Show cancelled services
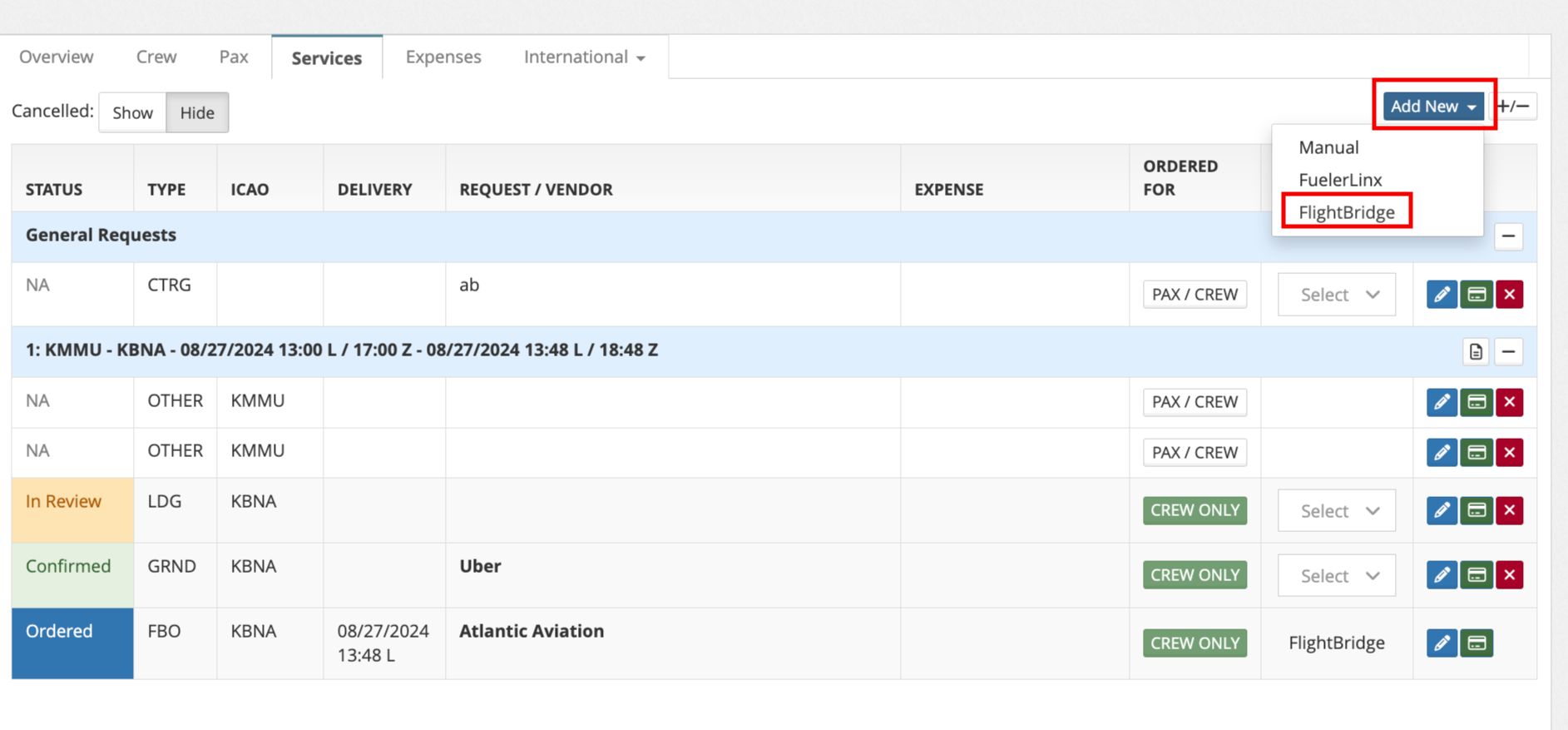1568x730 pixels. [x=132, y=112]
